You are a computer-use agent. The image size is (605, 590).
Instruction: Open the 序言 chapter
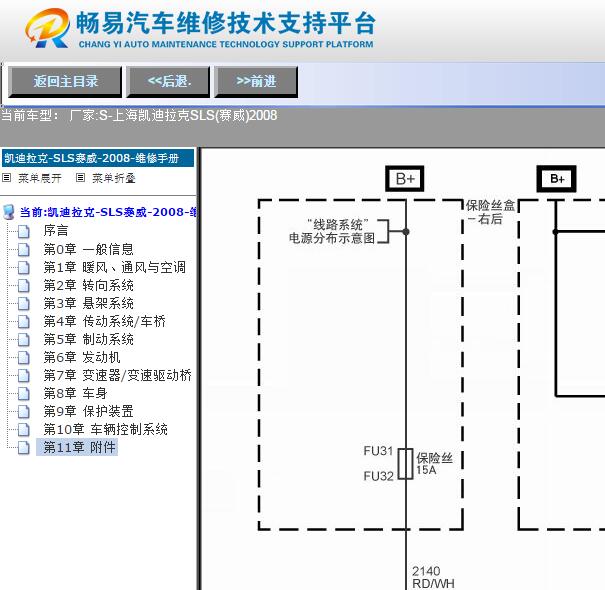[56, 230]
